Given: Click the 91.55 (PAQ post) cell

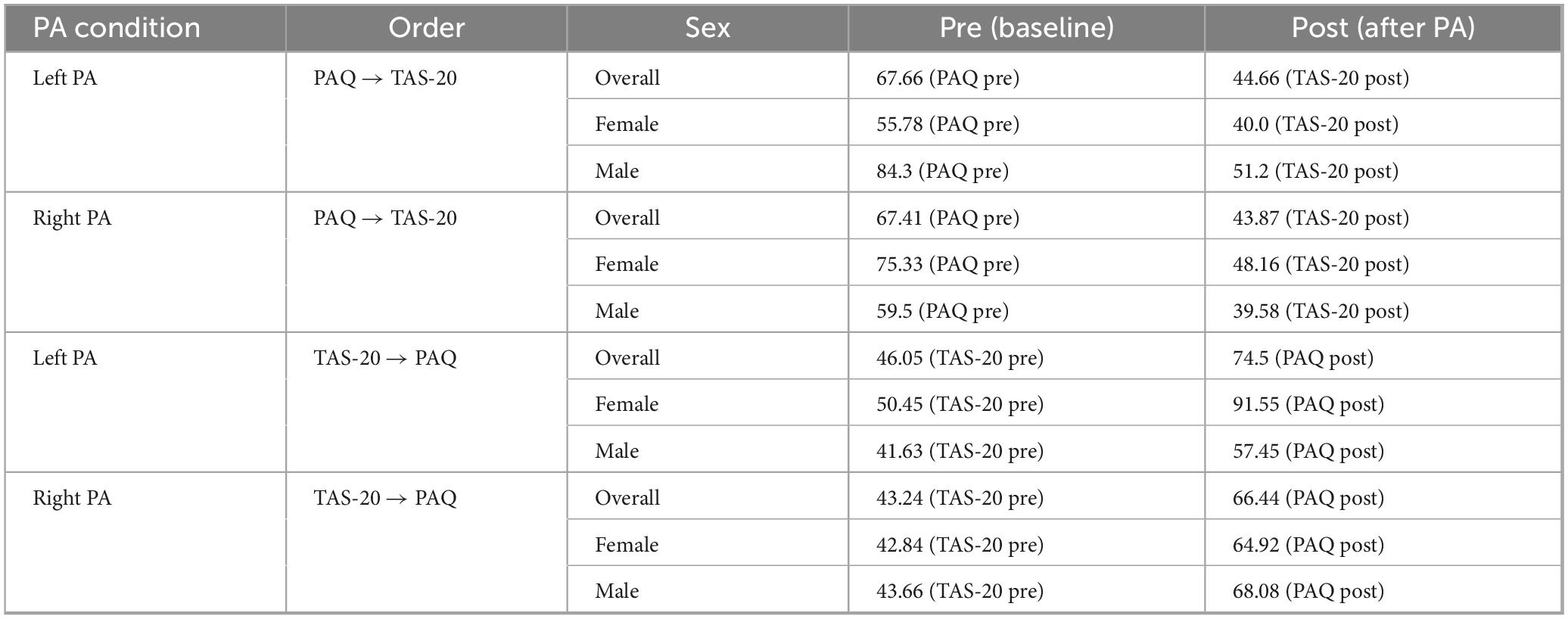Looking at the screenshot, I should 1308,404.
